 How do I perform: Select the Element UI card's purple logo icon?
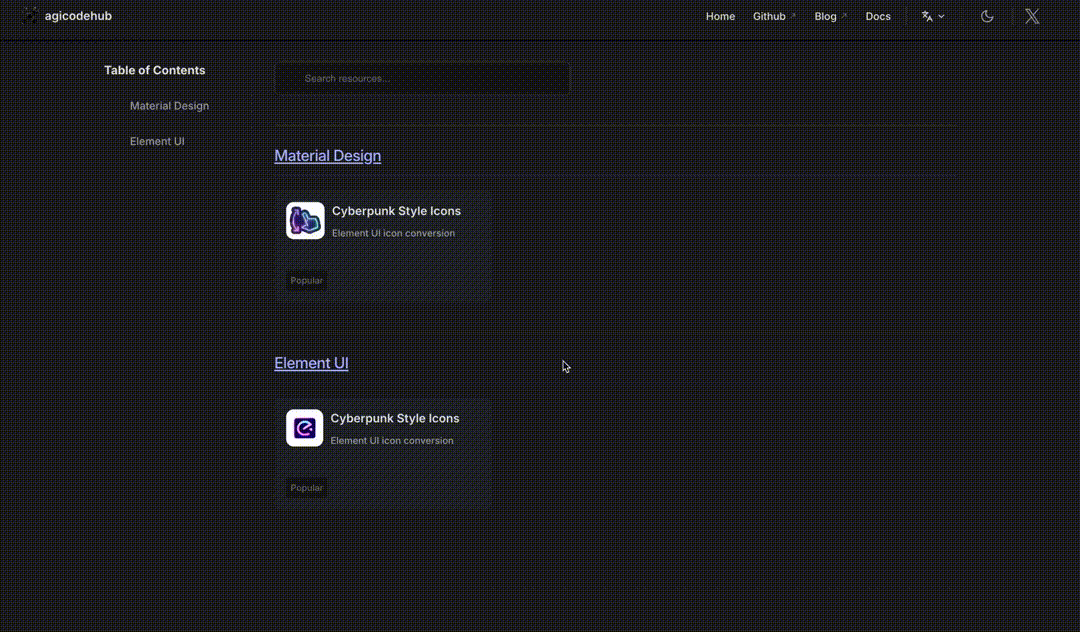(304, 428)
